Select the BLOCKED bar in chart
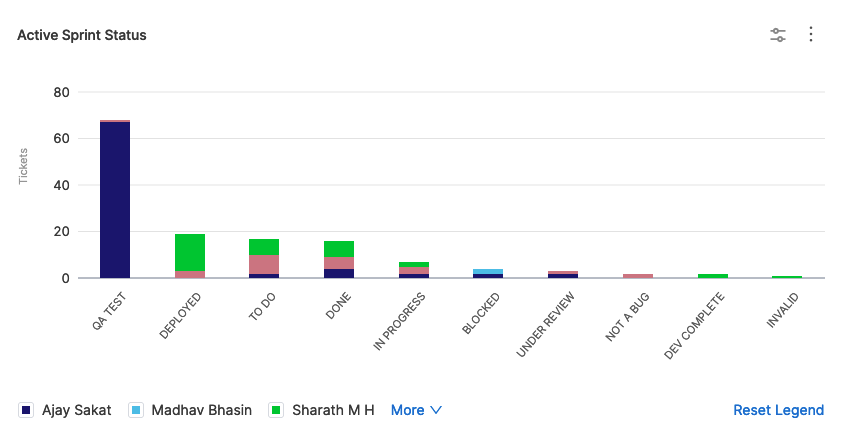841x430 pixels. pos(488,273)
